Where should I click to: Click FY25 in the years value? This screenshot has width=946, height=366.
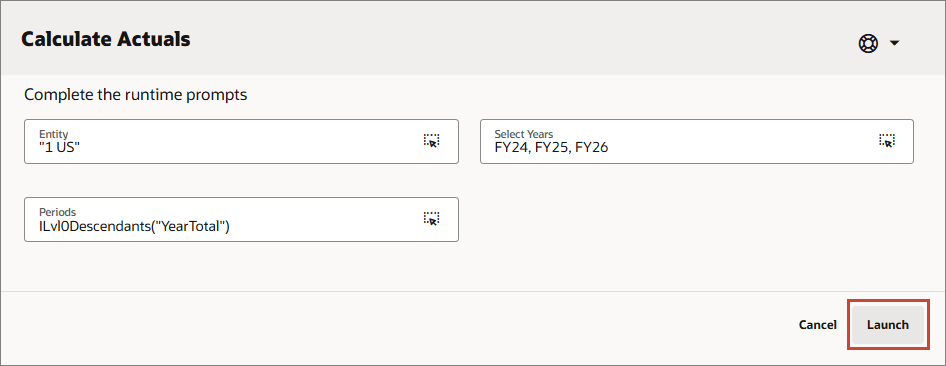(x=551, y=147)
